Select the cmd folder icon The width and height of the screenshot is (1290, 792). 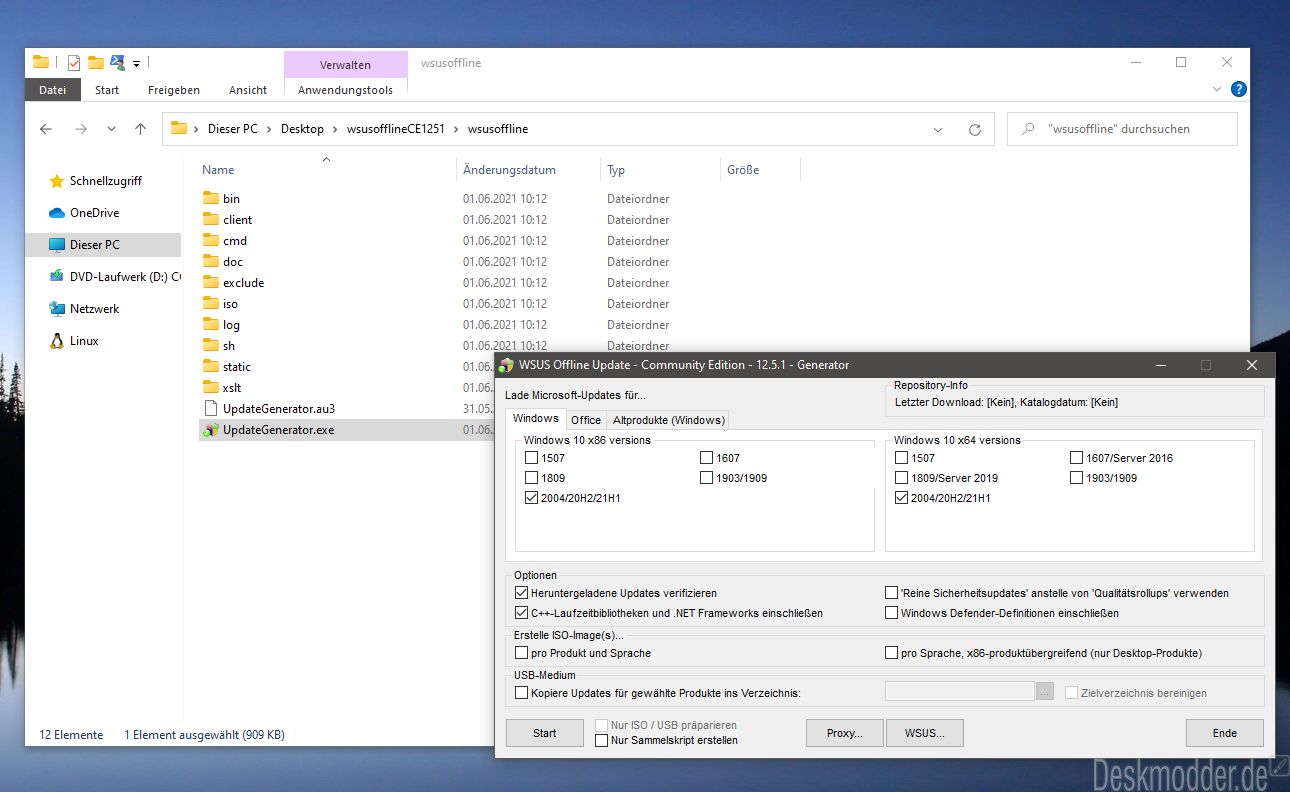[210, 240]
